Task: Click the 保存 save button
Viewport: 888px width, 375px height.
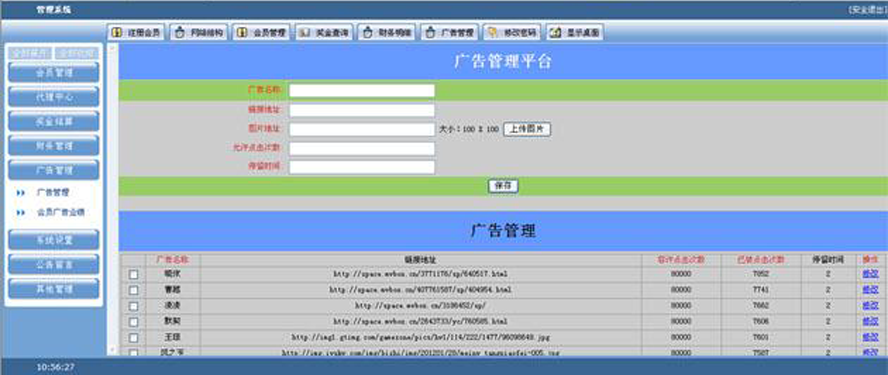Action: [x=503, y=186]
